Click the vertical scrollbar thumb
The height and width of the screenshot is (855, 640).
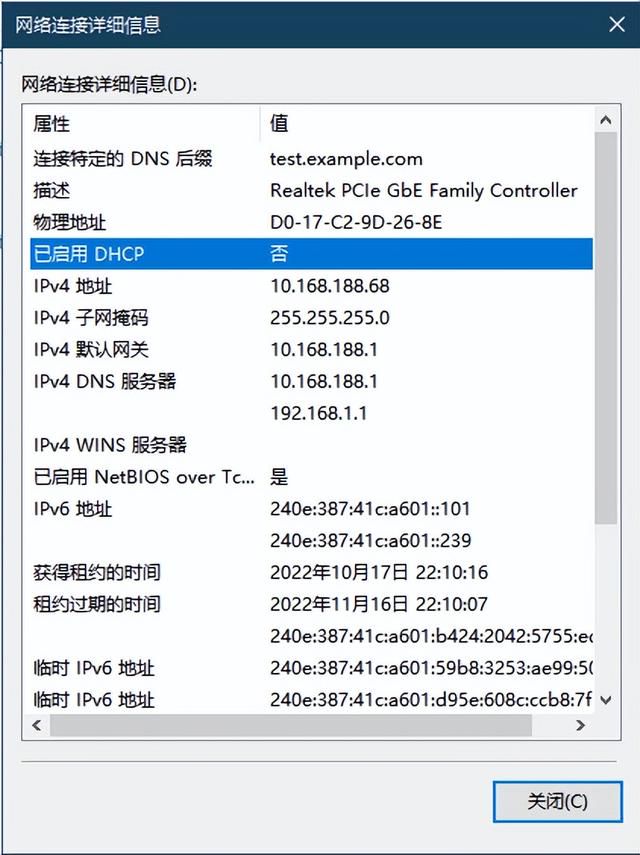tap(606, 327)
